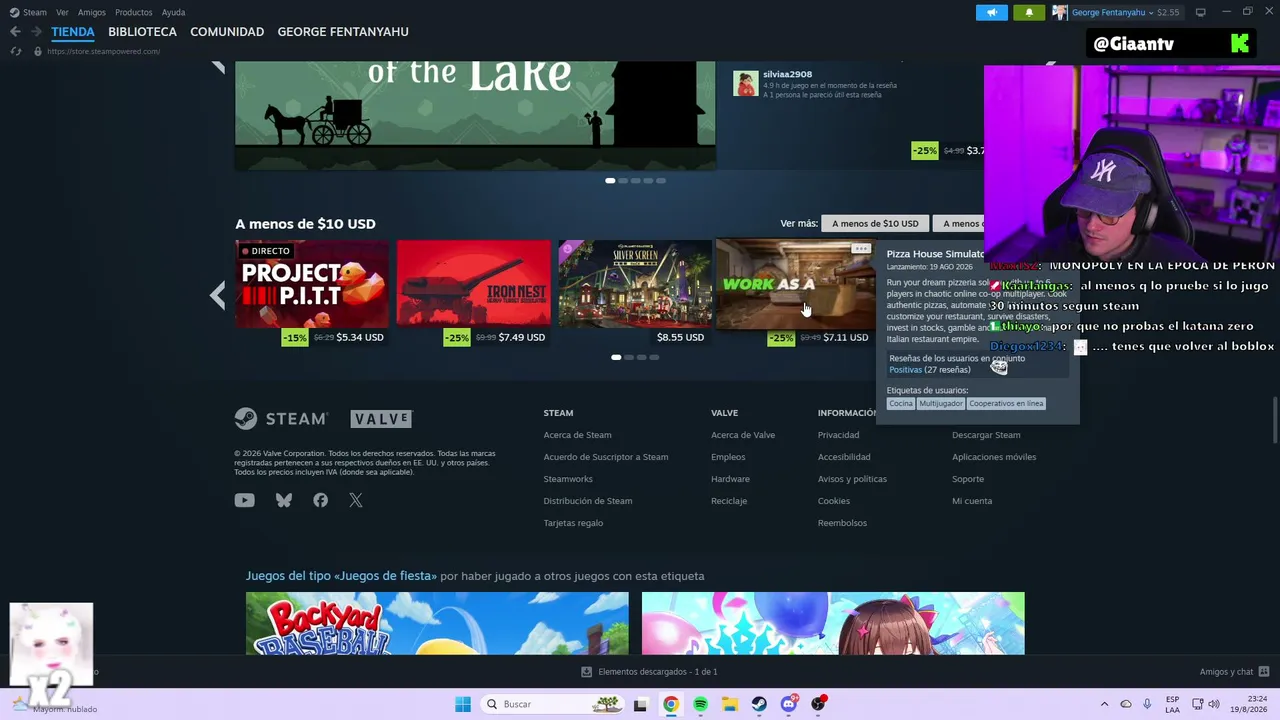Open the Amigos menu

tap(92, 12)
